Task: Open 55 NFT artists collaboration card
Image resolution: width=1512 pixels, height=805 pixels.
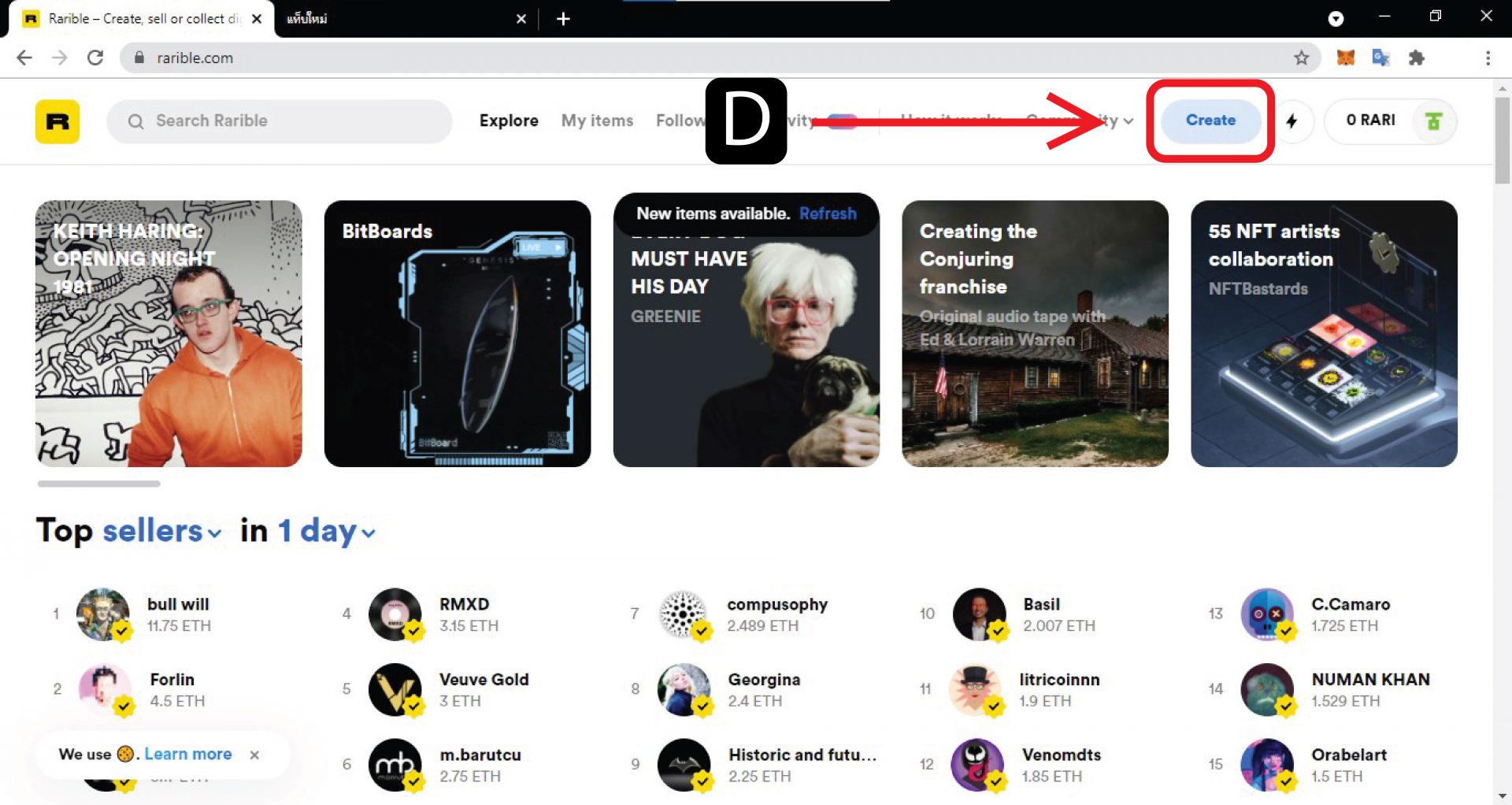Action: (1324, 333)
